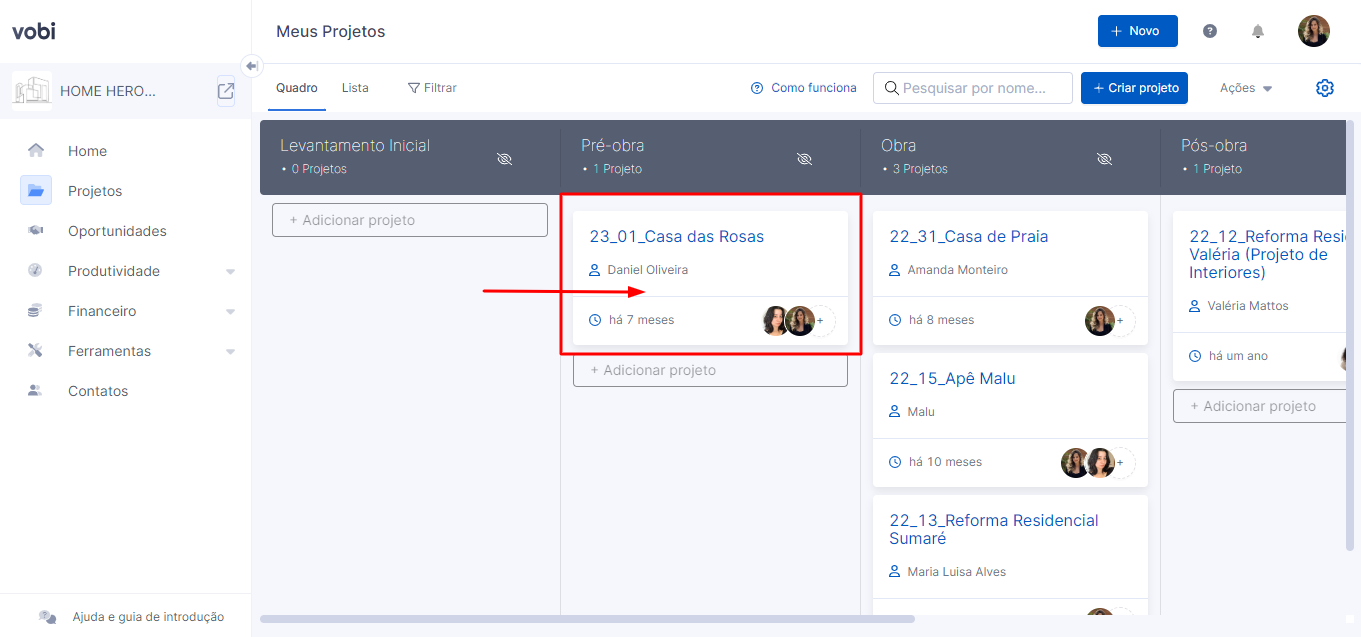Click the Oportunidades handshake icon

click(x=35, y=231)
